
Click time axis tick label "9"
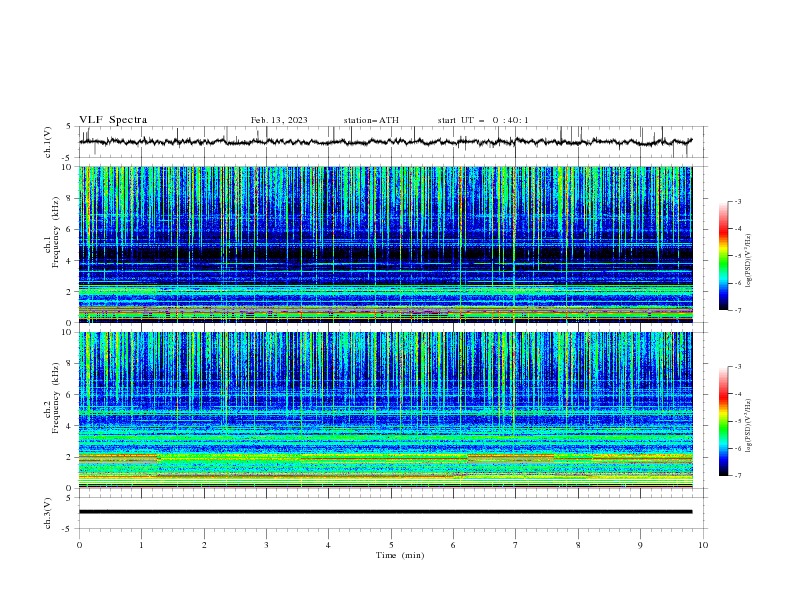(x=640, y=545)
